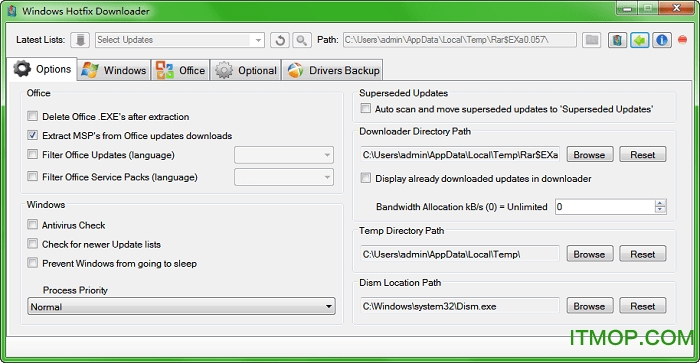700x363 pixels.
Task: Click the top Path text field
Action: (460, 40)
